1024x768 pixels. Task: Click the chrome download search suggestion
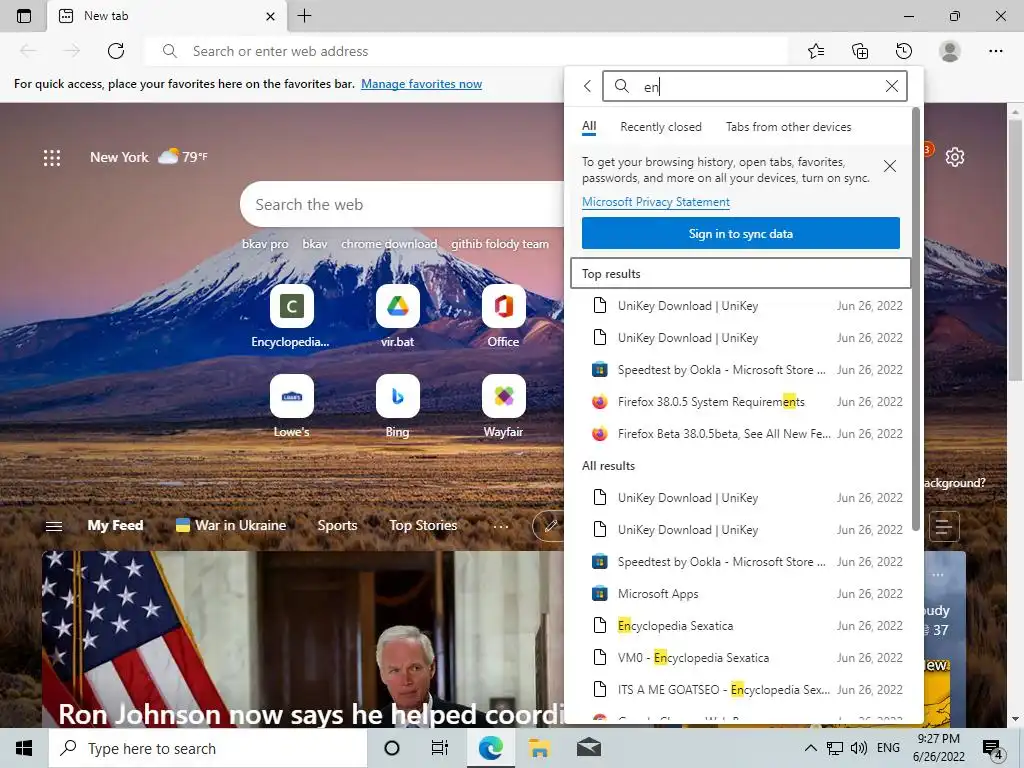[x=389, y=244]
